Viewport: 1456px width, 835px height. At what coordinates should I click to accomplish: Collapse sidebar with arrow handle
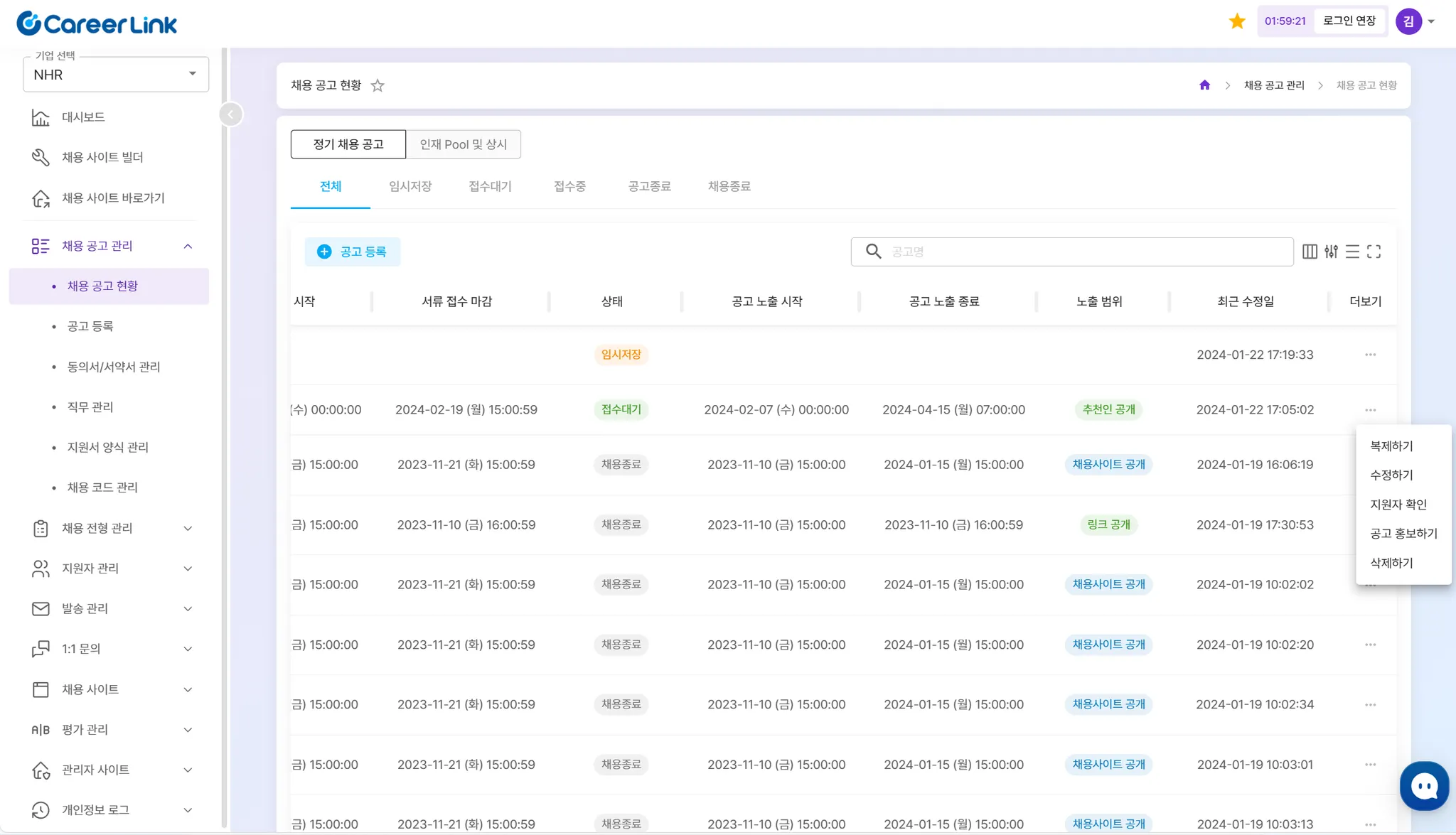230,114
